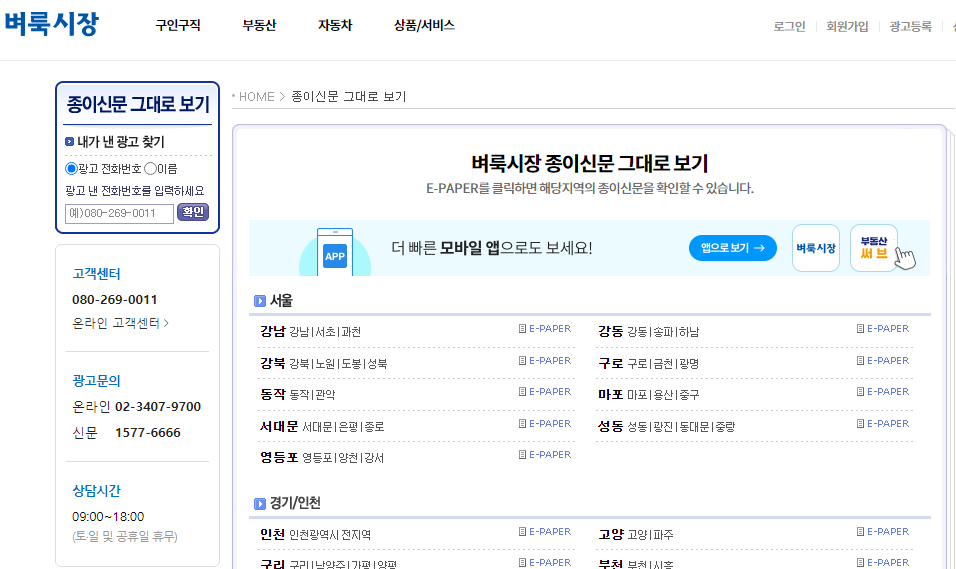This screenshot has width=956, height=569.
Task: Select the 광고 전화번호 radio button
Action: pyautogui.click(x=71, y=169)
